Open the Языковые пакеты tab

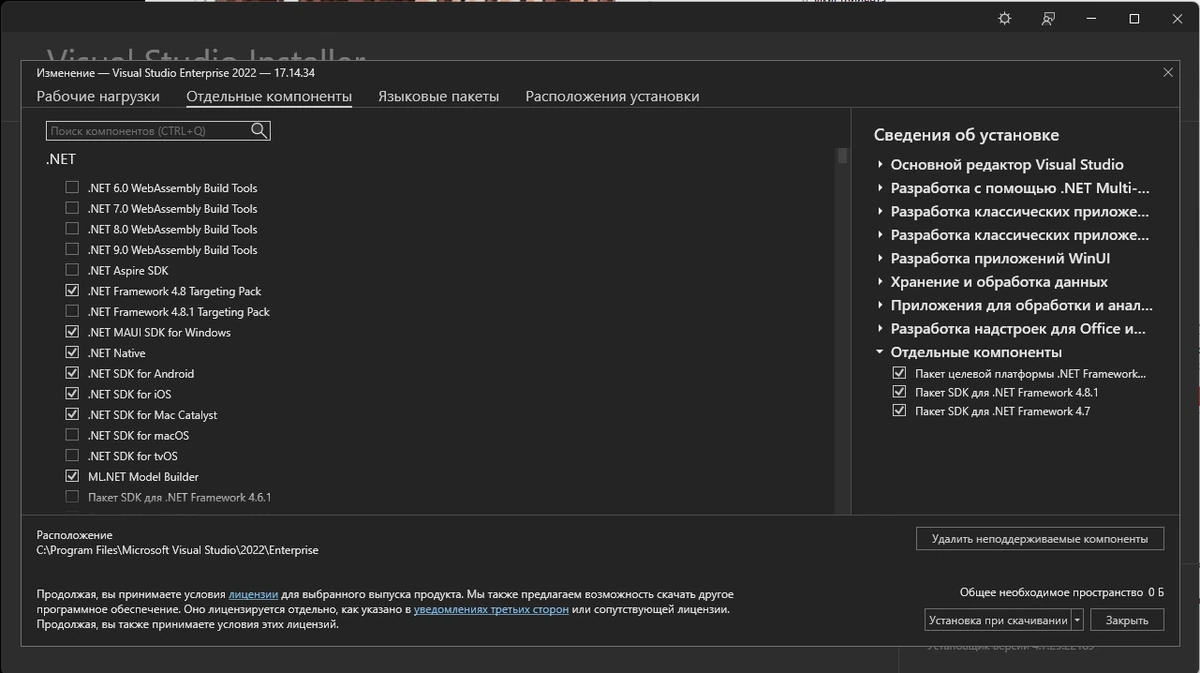[x=438, y=96]
